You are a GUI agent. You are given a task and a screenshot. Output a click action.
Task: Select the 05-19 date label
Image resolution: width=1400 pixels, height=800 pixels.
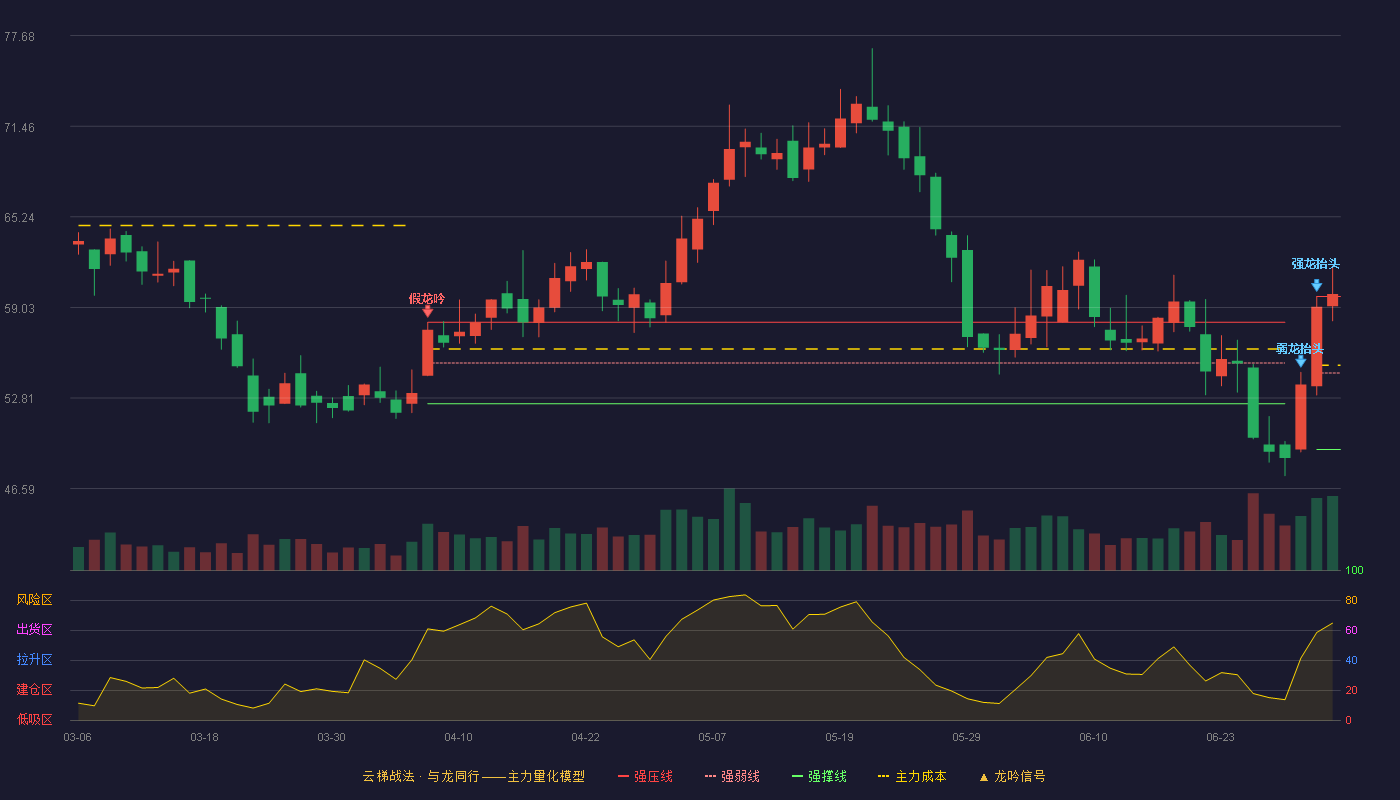(839, 737)
